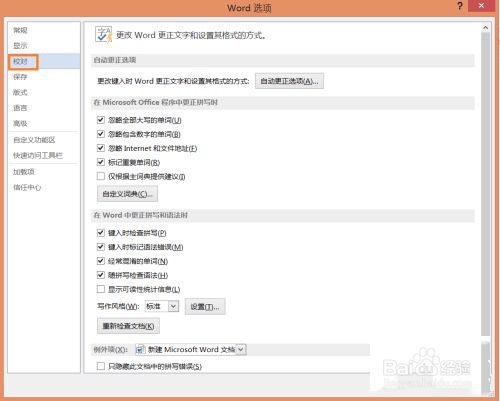Close the Word 选项 dialog

481,6
